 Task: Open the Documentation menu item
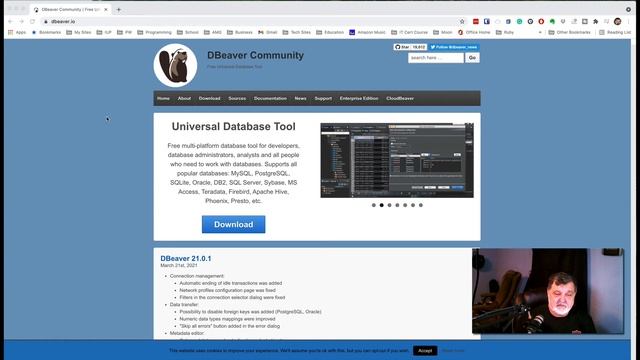coord(270,98)
